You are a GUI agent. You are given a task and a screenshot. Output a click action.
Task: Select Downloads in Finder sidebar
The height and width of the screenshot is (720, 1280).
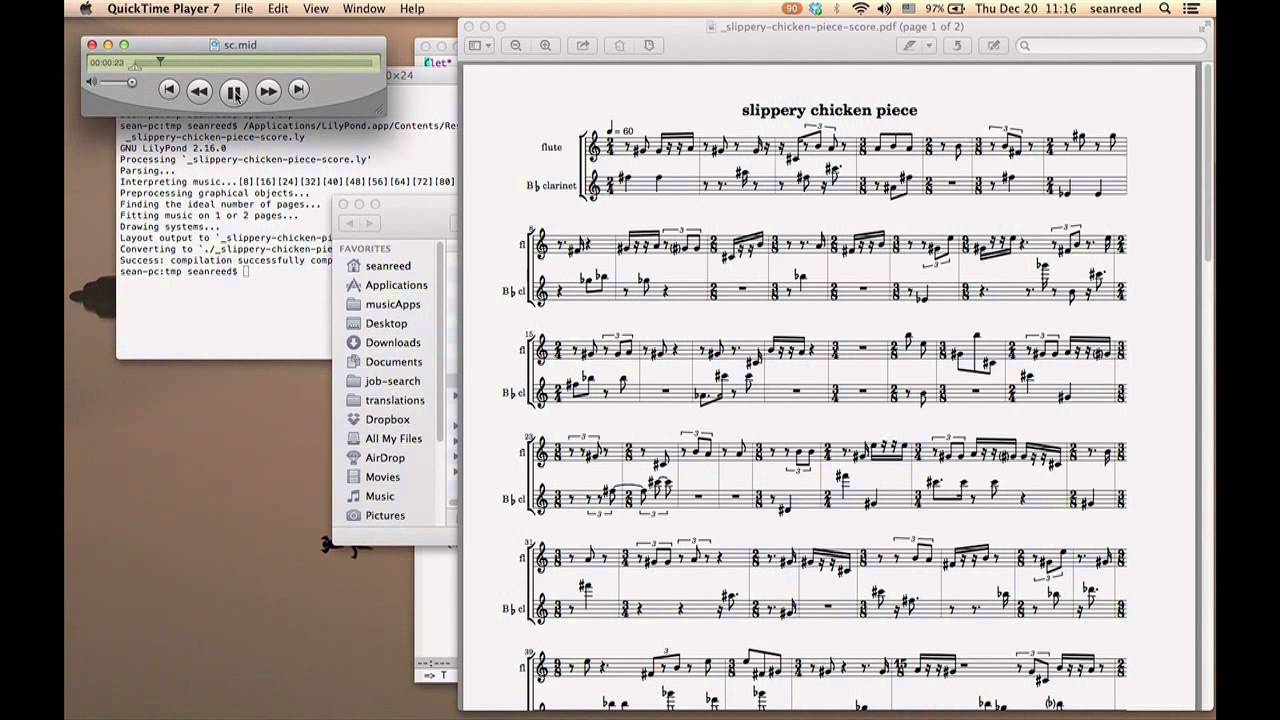coord(393,342)
